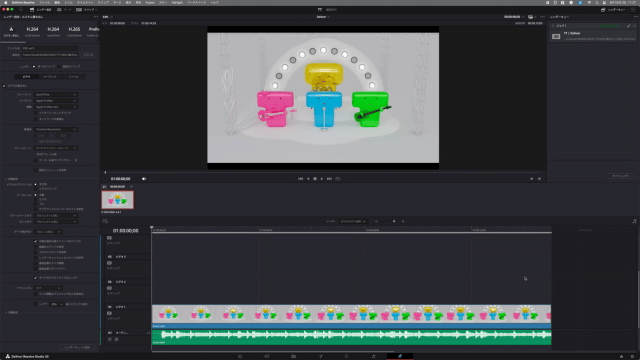Open the project manager home icon
The height and width of the screenshot is (360, 640).
click(621, 356)
